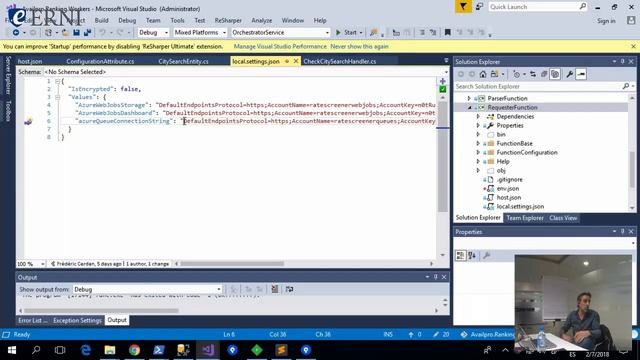Image resolution: width=640 pixels, height=360 pixels.
Task: Click the Output panel horizontal scrollbar
Action: (x=101, y=311)
